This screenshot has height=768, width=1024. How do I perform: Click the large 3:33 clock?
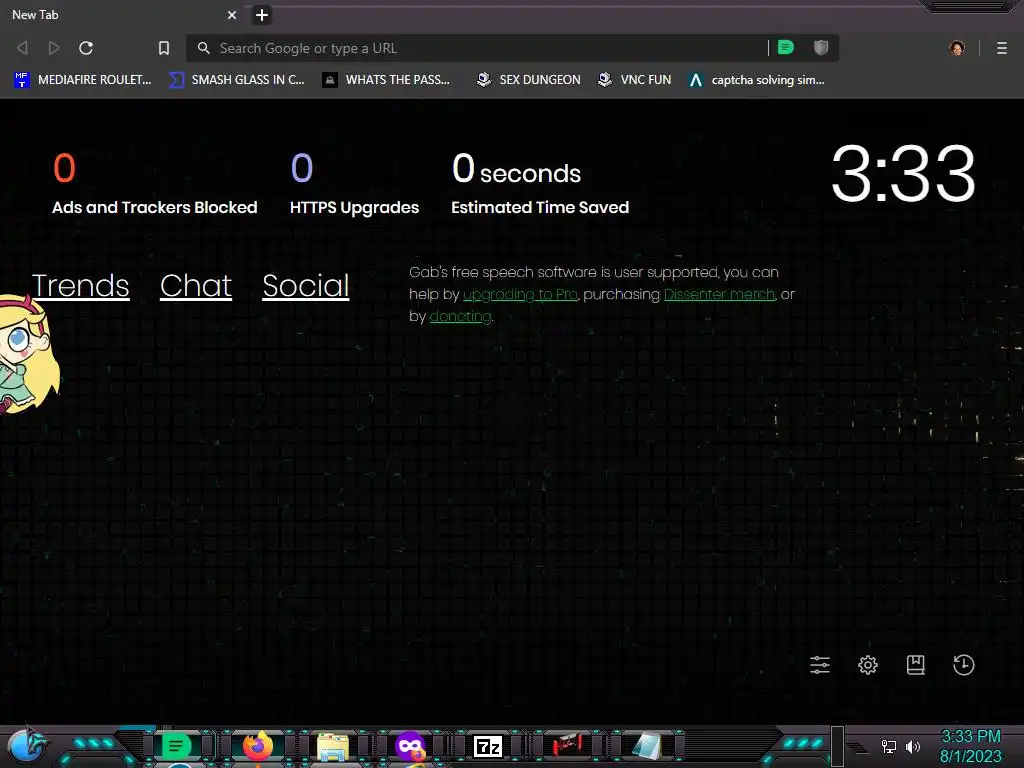point(903,174)
